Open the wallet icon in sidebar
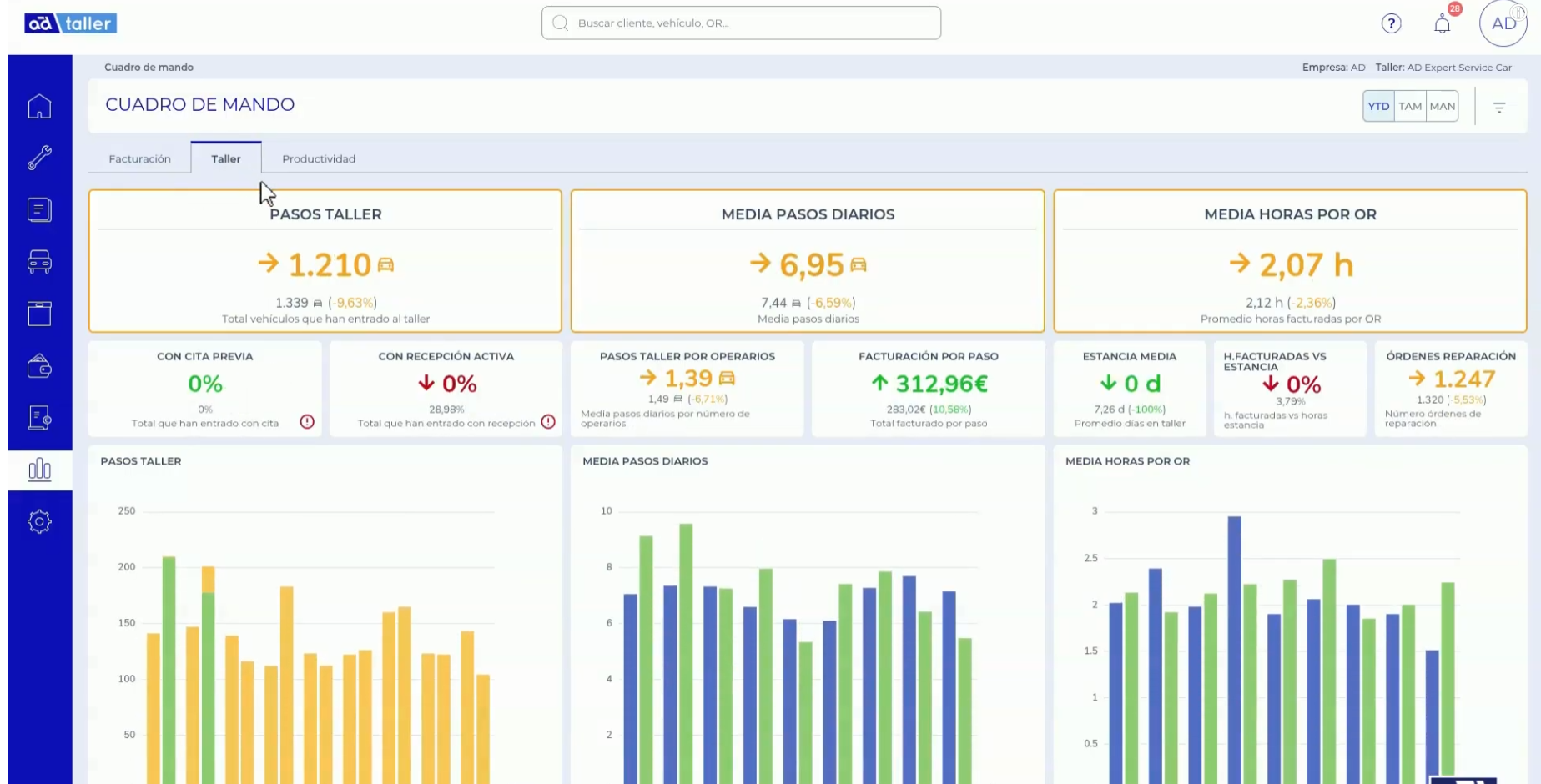 click(39, 366)
